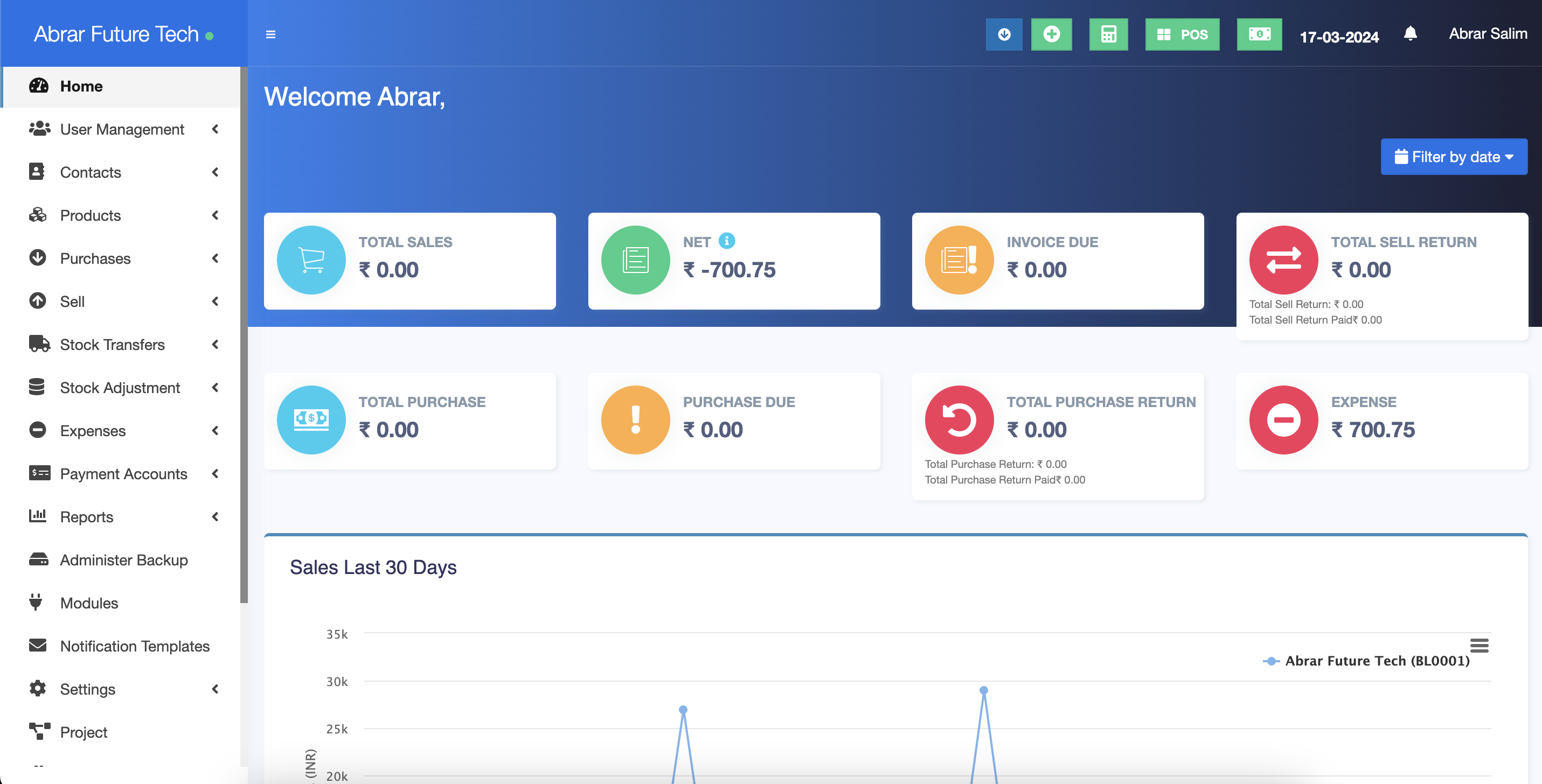Click the POS button
Screen dimensions: 1542x784
click(1182, 34)
